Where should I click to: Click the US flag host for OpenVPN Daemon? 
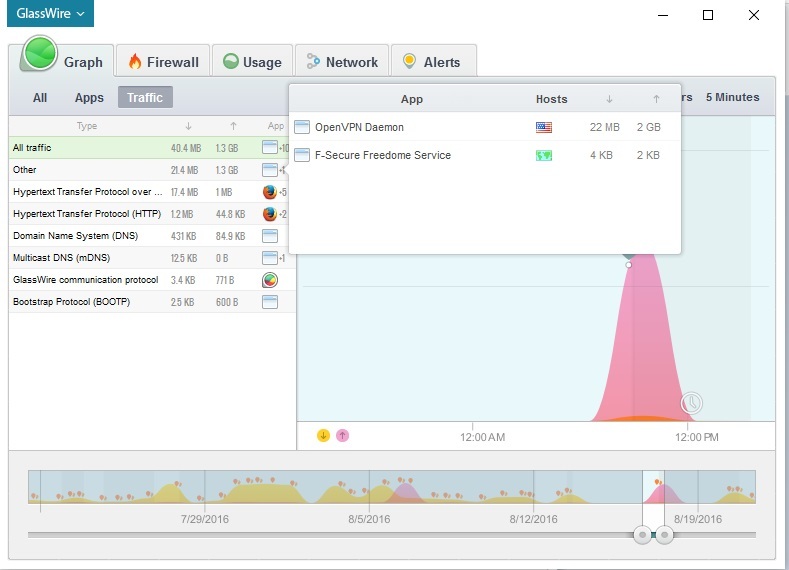point(544,128)
